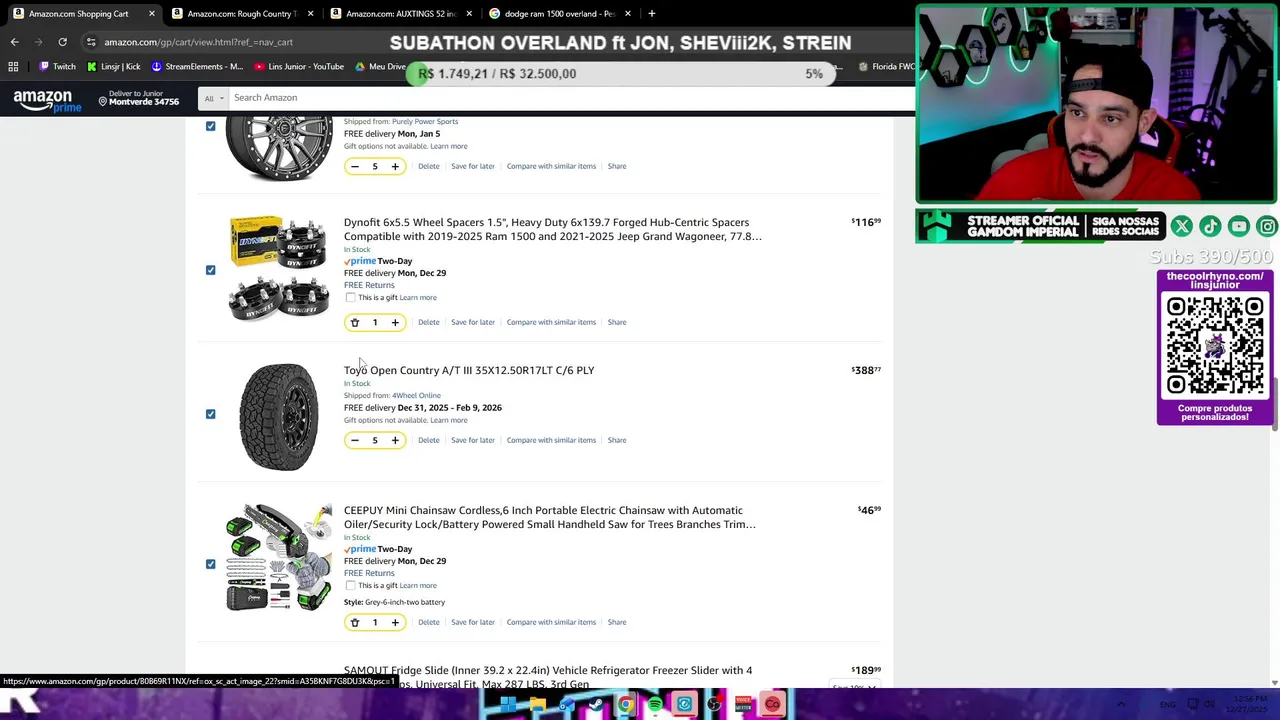Click the FREE Returns link for Dynofit Spacers
Viewport: 1280px width, 720px height.
tap(369, 285)
